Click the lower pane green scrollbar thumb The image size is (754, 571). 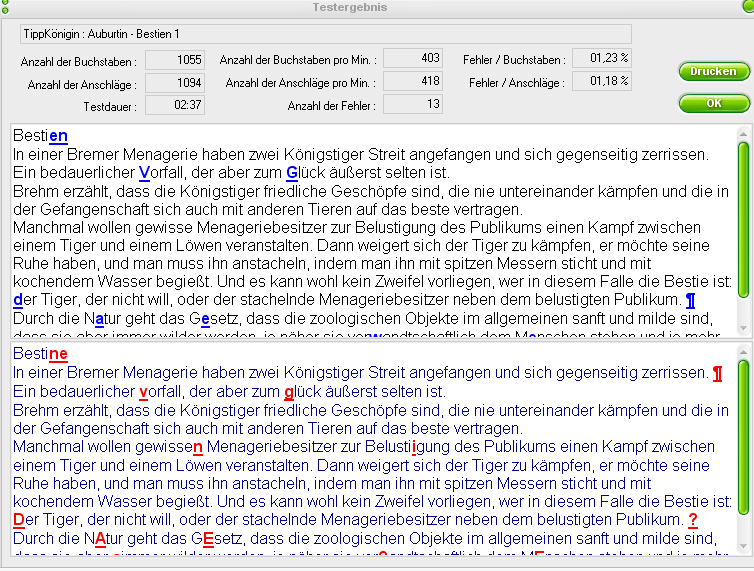743,437
